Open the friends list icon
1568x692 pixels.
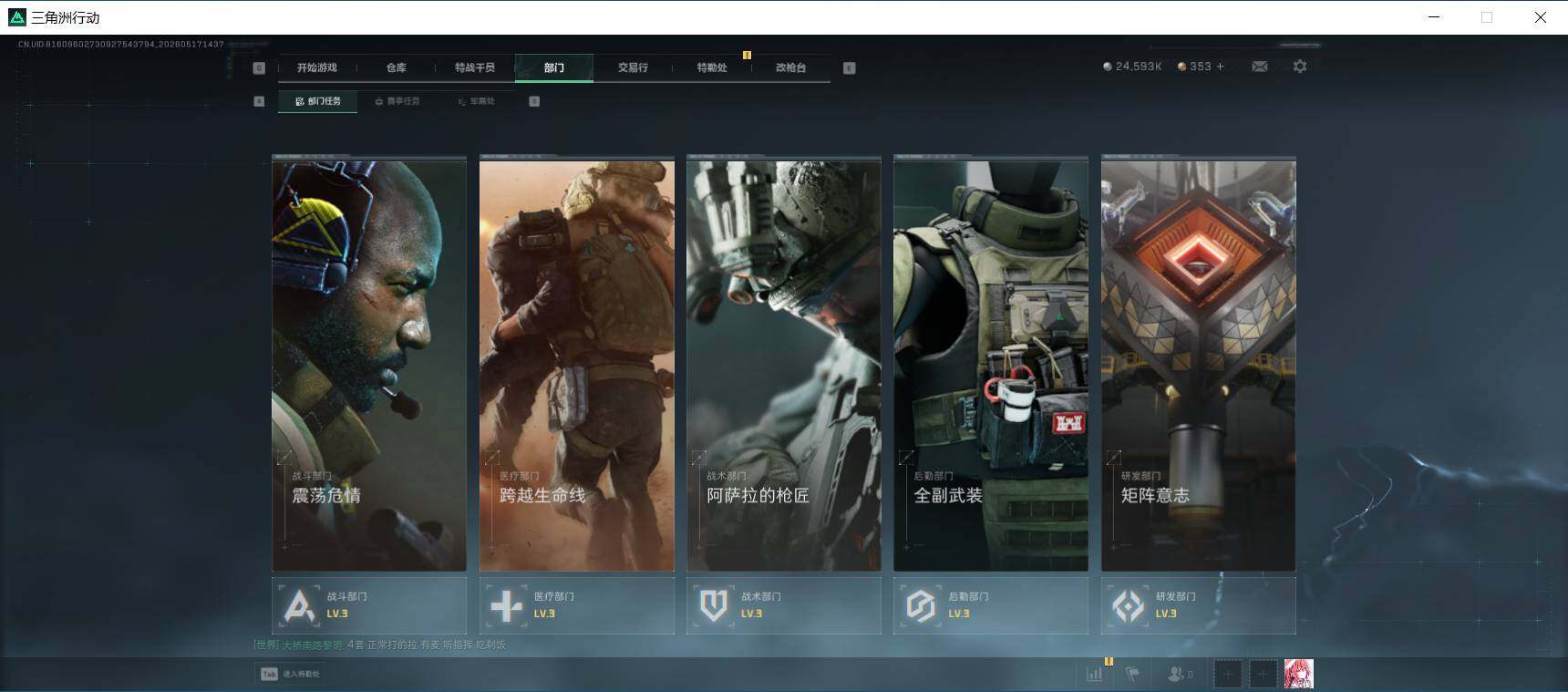[x=1180, y=674]
